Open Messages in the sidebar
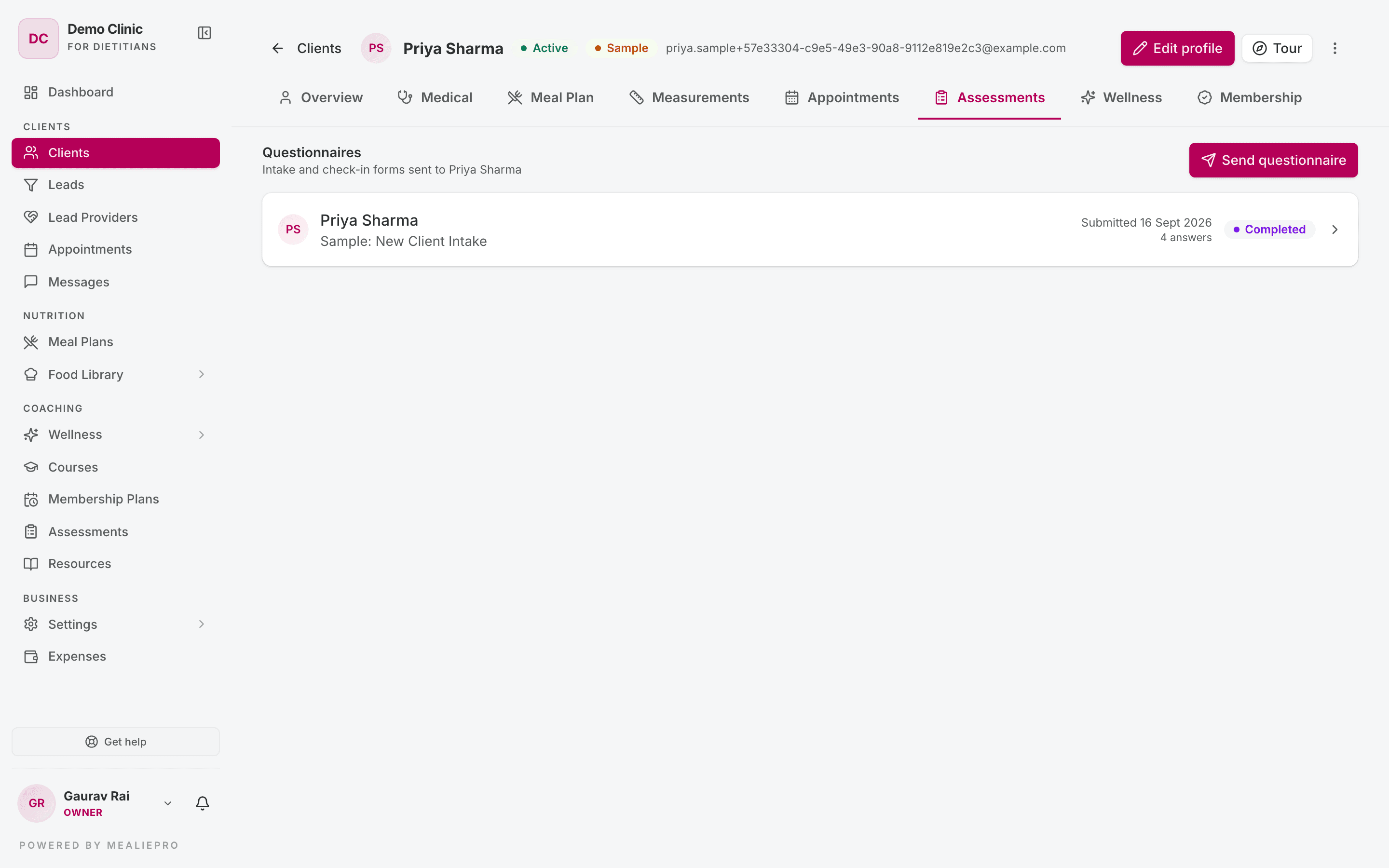1389x868 pixels. [x=115, y=282]
